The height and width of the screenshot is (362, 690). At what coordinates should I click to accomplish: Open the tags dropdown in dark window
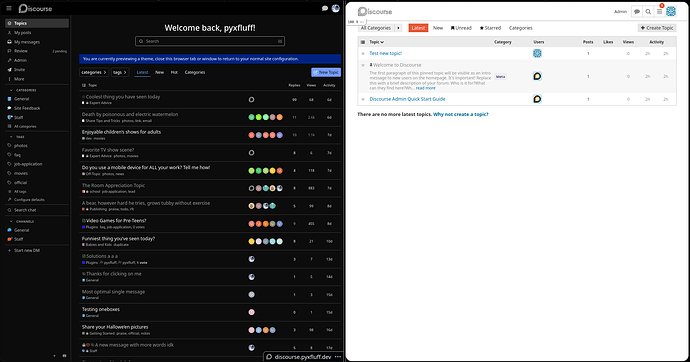(120, 72)
